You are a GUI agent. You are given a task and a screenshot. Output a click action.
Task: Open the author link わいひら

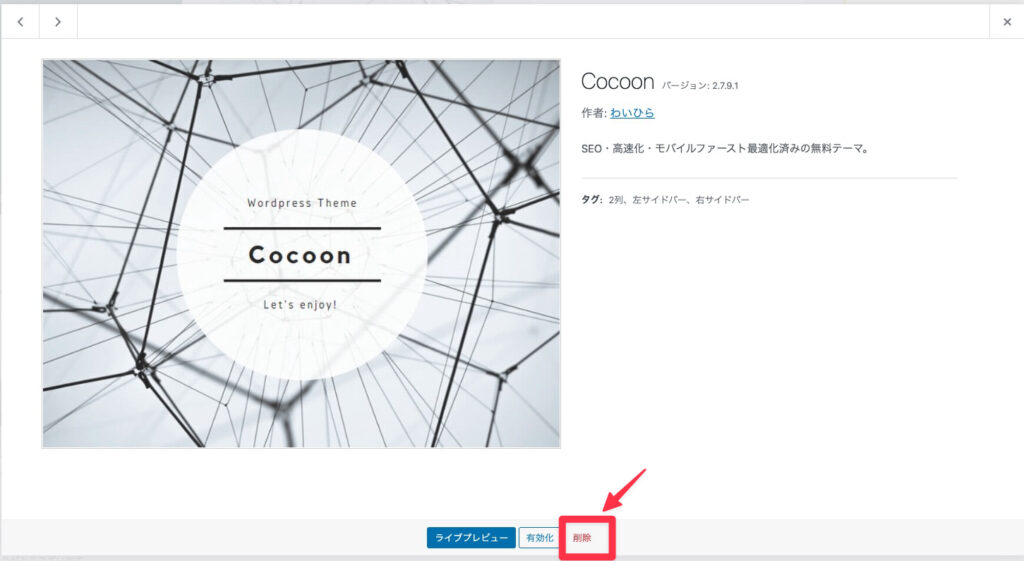click(x=632, y=113)
